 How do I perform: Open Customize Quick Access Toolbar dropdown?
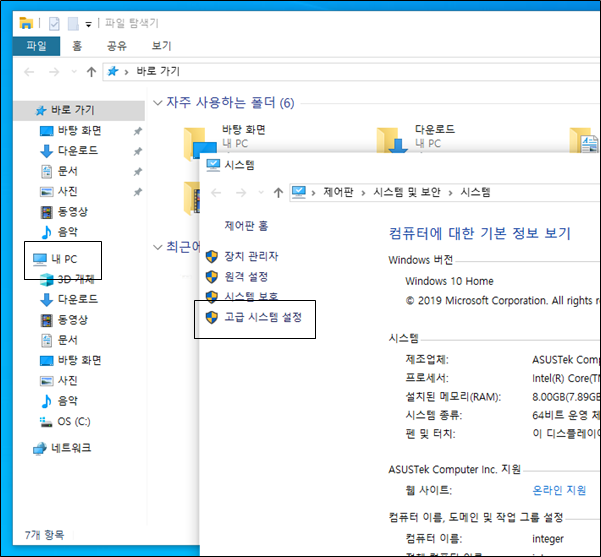89,25
